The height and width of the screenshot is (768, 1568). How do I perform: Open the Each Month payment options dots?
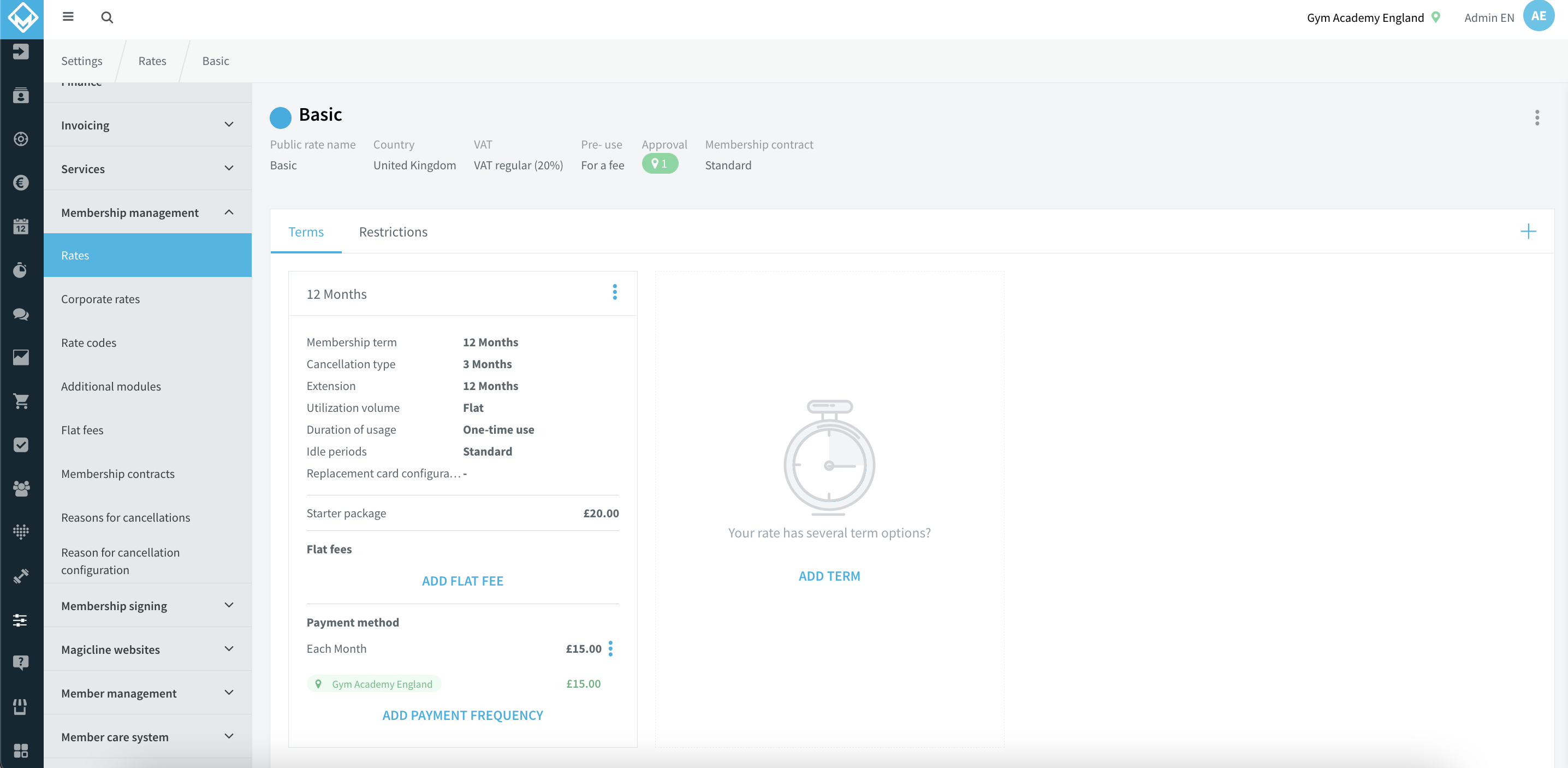click(x=610, y=648)
